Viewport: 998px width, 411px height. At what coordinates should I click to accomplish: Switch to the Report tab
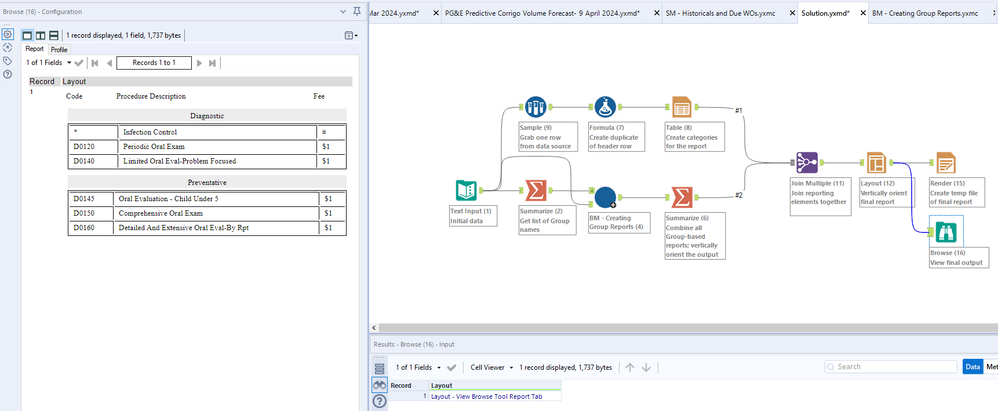34,49
